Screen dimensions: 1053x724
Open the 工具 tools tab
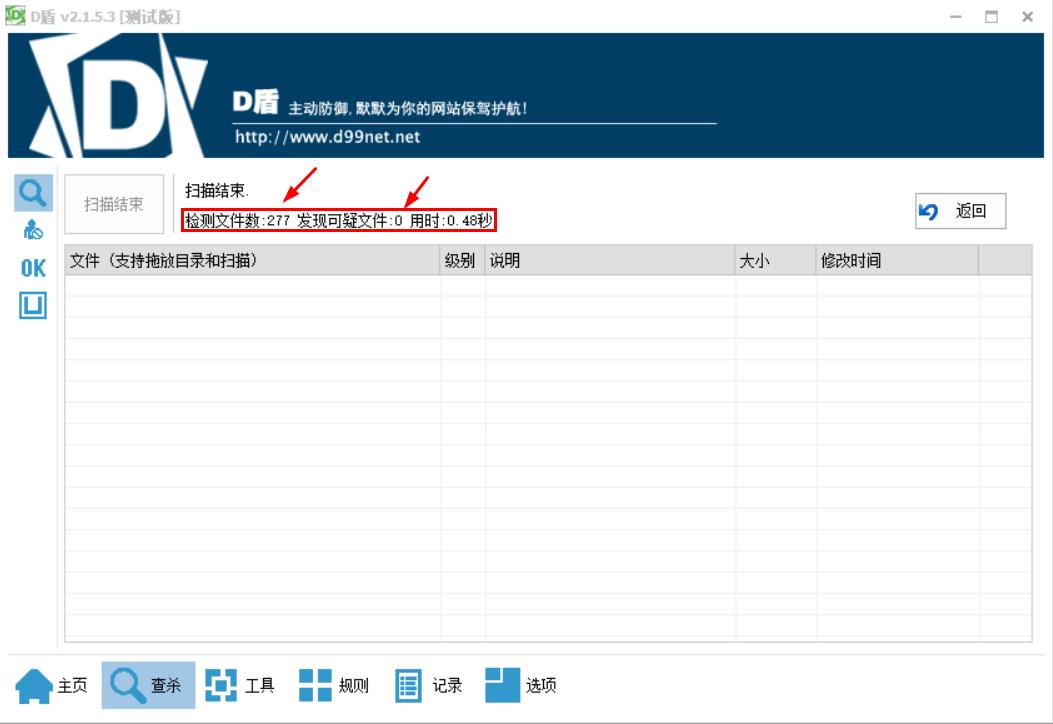(240, 685)
